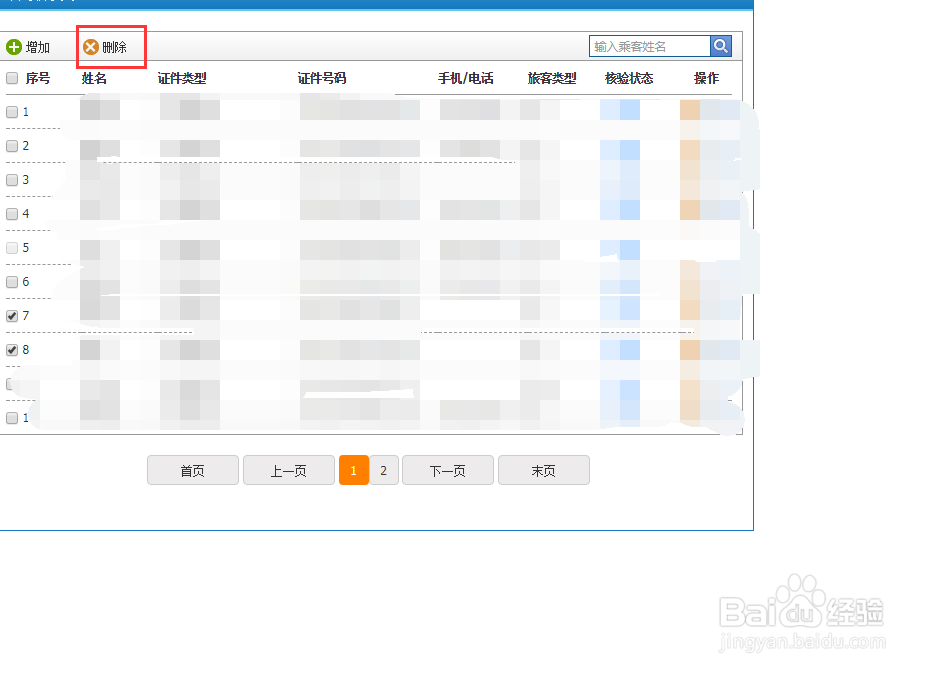Viewport: 938px width, 674px height.
Task: Select the highlighted page 1 button
Action: tap(354, 470)
